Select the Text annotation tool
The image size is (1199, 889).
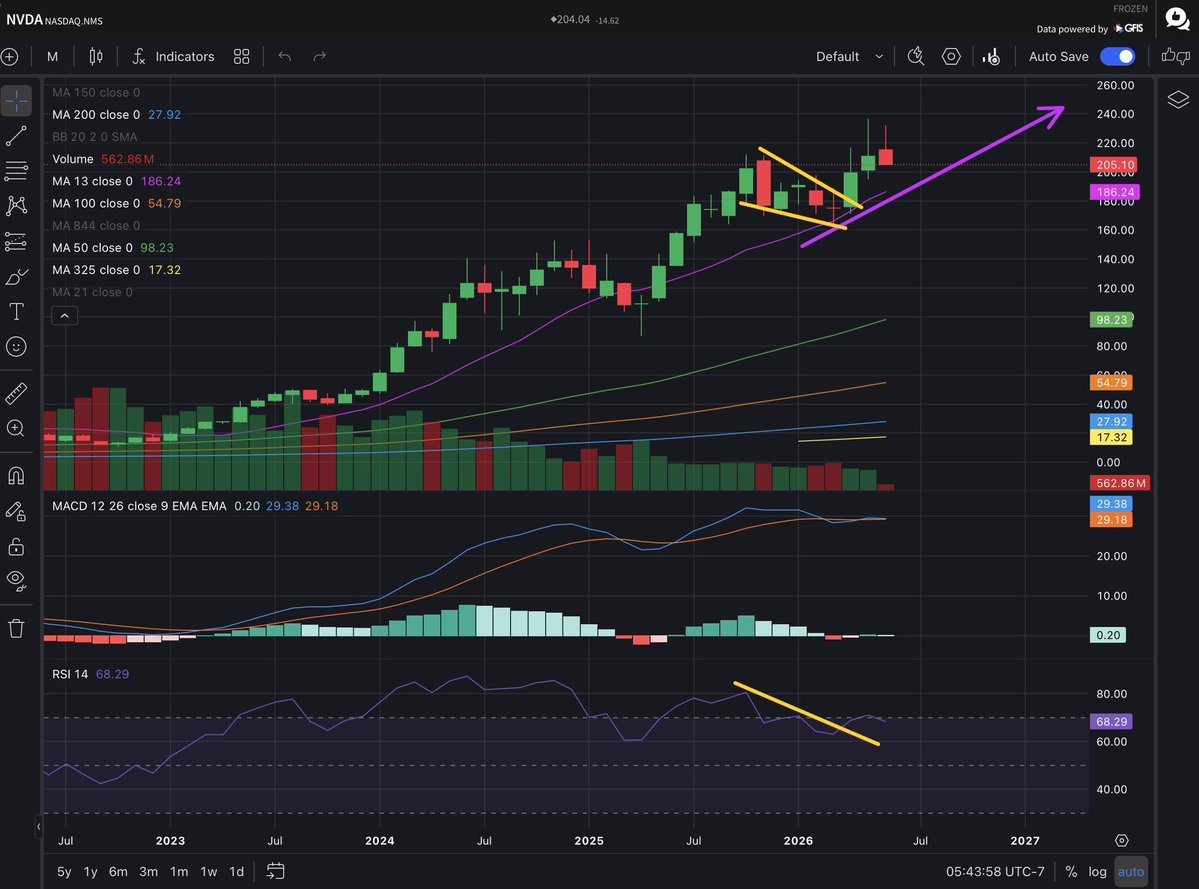pos(16,311)
